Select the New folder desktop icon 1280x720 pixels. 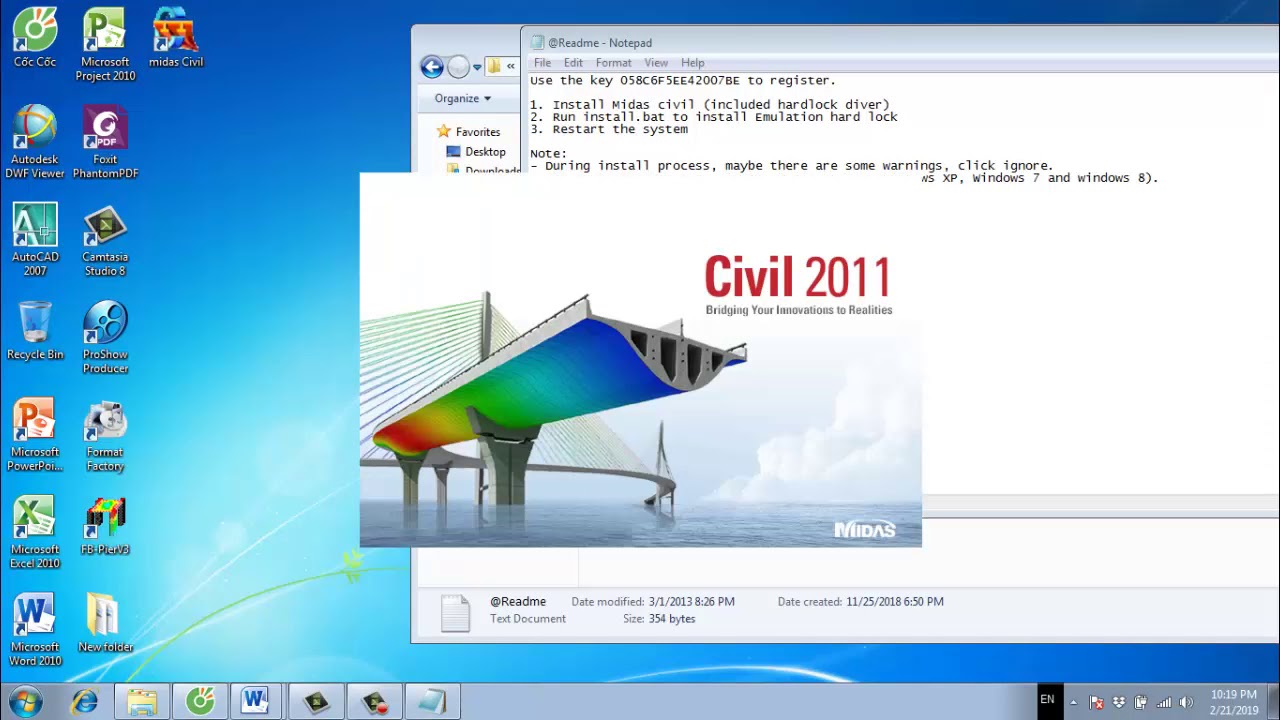tap(105, 623)
